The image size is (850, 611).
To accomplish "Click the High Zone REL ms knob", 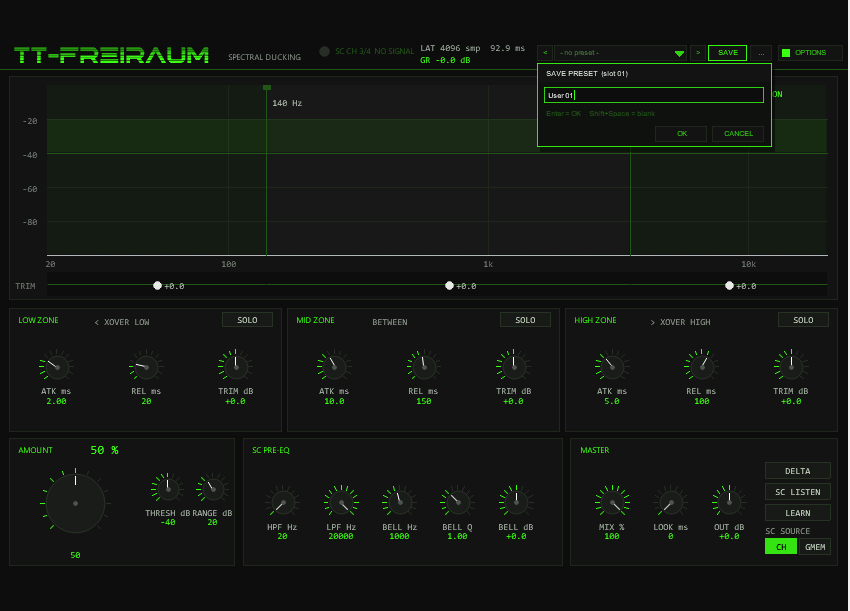I will pos(702,366).
